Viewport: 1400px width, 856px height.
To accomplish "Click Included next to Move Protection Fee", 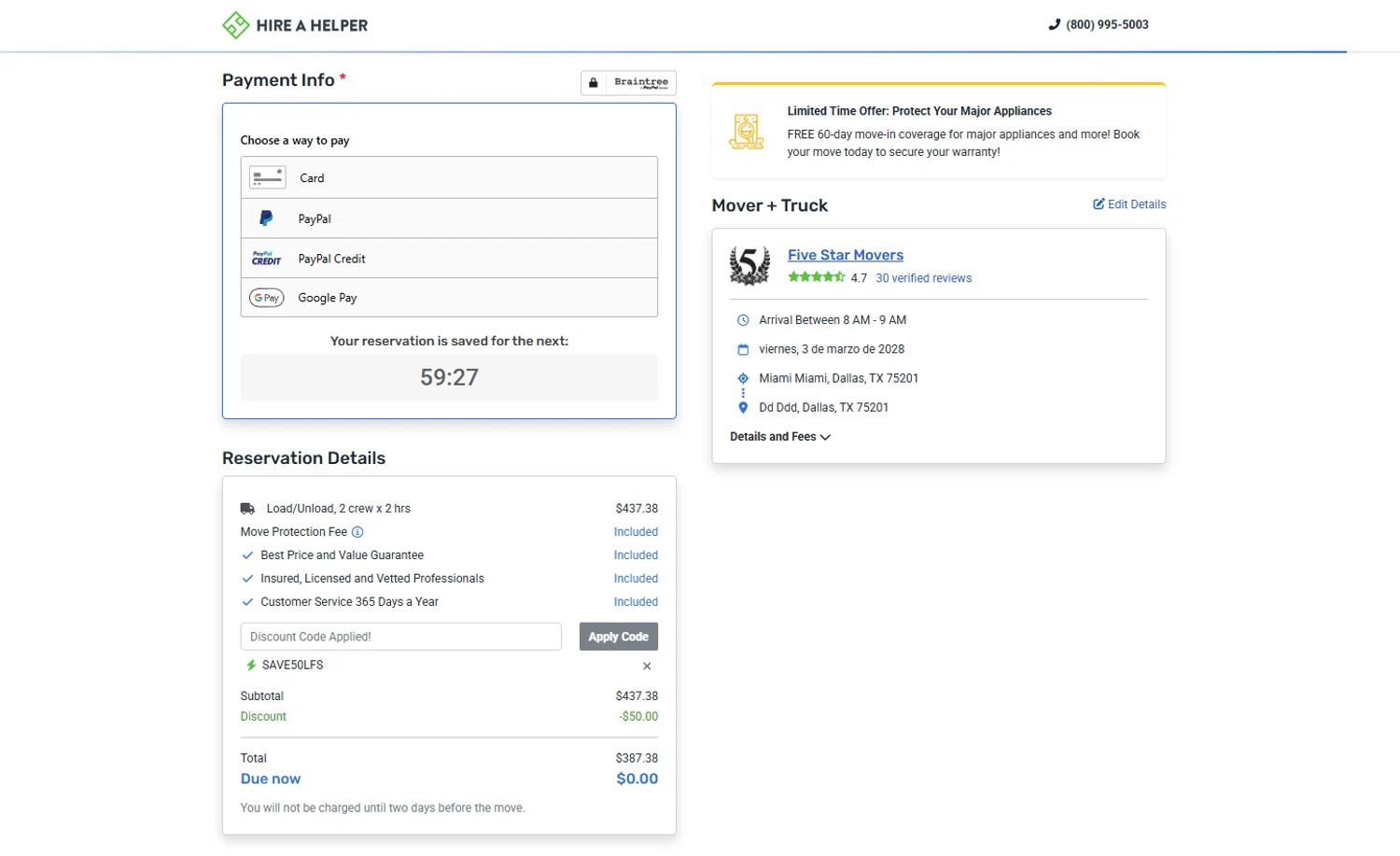I will point(636,532).
